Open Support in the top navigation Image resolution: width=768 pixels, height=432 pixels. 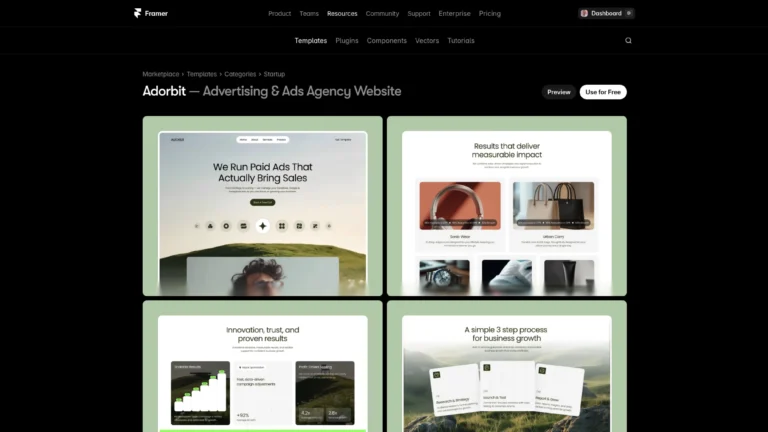419,14
